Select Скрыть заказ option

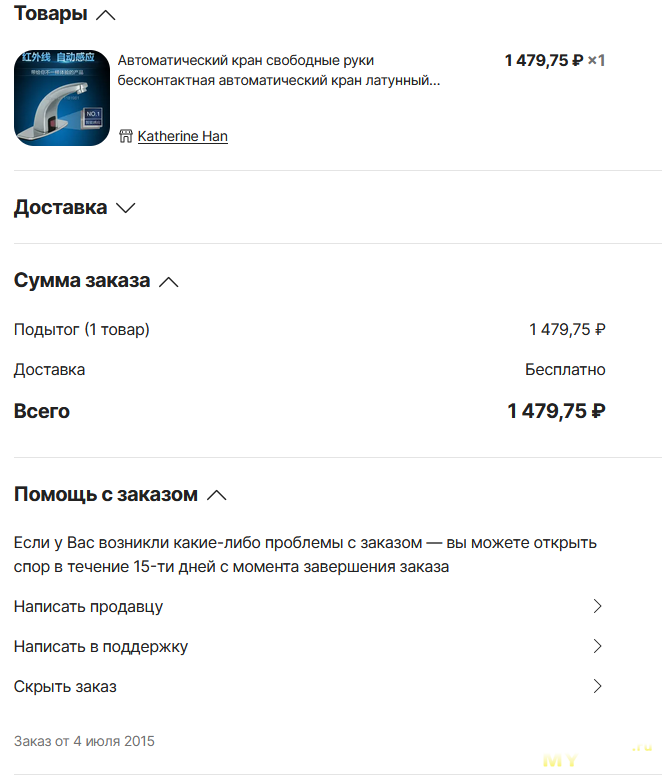(309, 687)
